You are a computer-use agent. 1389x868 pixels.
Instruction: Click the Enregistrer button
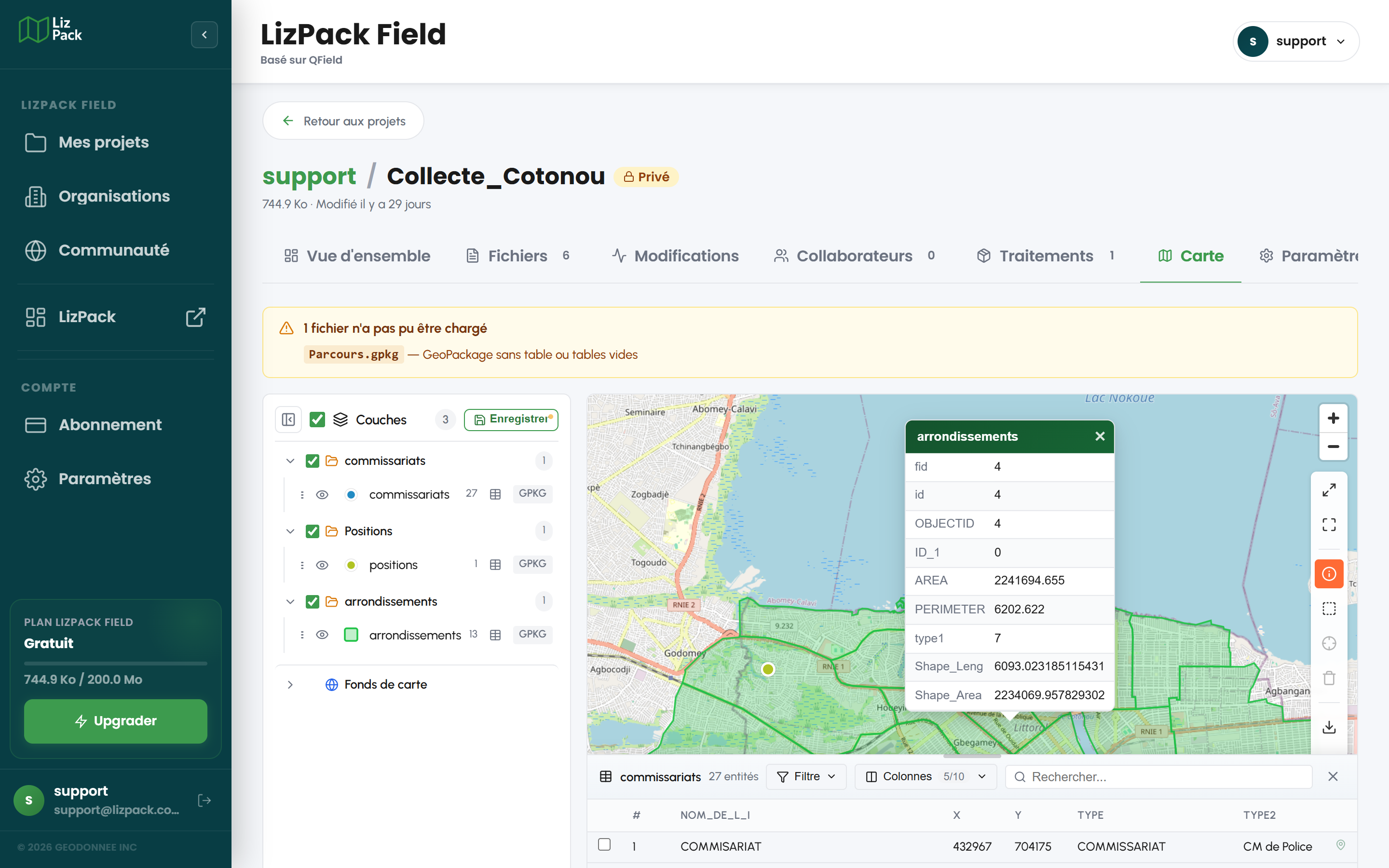[x=511, y=419]
